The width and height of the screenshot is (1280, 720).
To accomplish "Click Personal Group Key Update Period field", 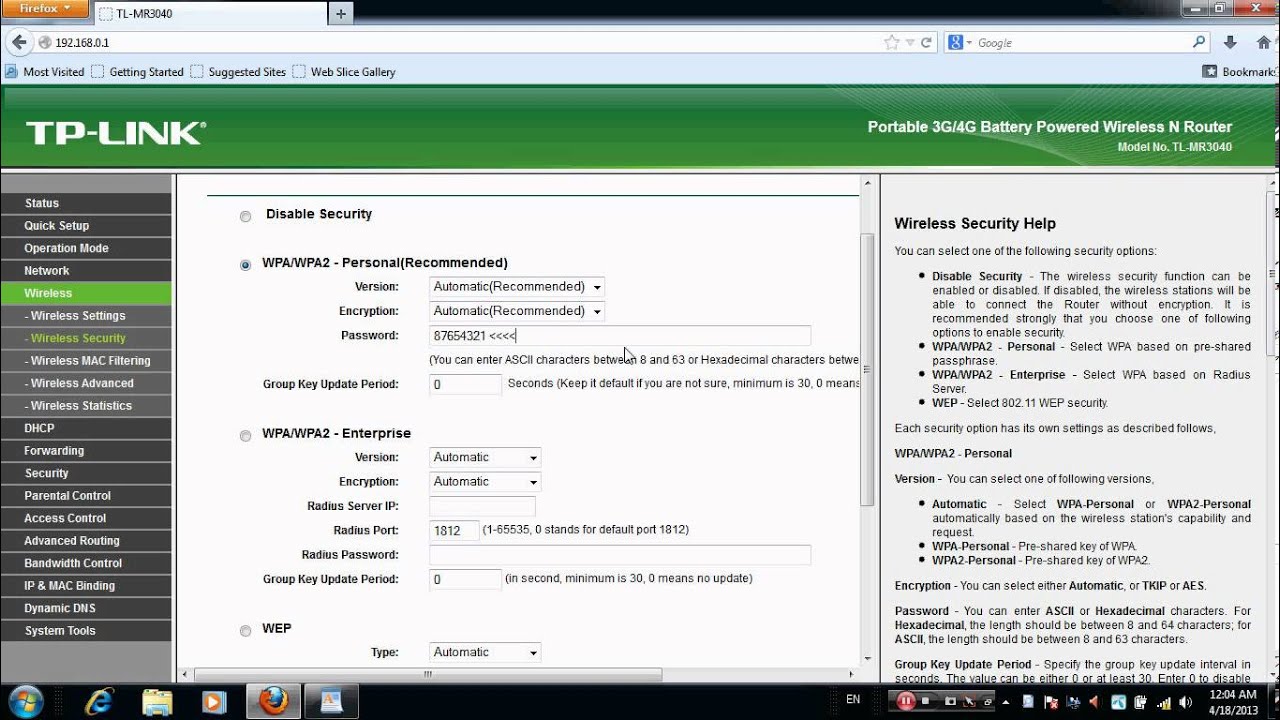I will 465,384.
